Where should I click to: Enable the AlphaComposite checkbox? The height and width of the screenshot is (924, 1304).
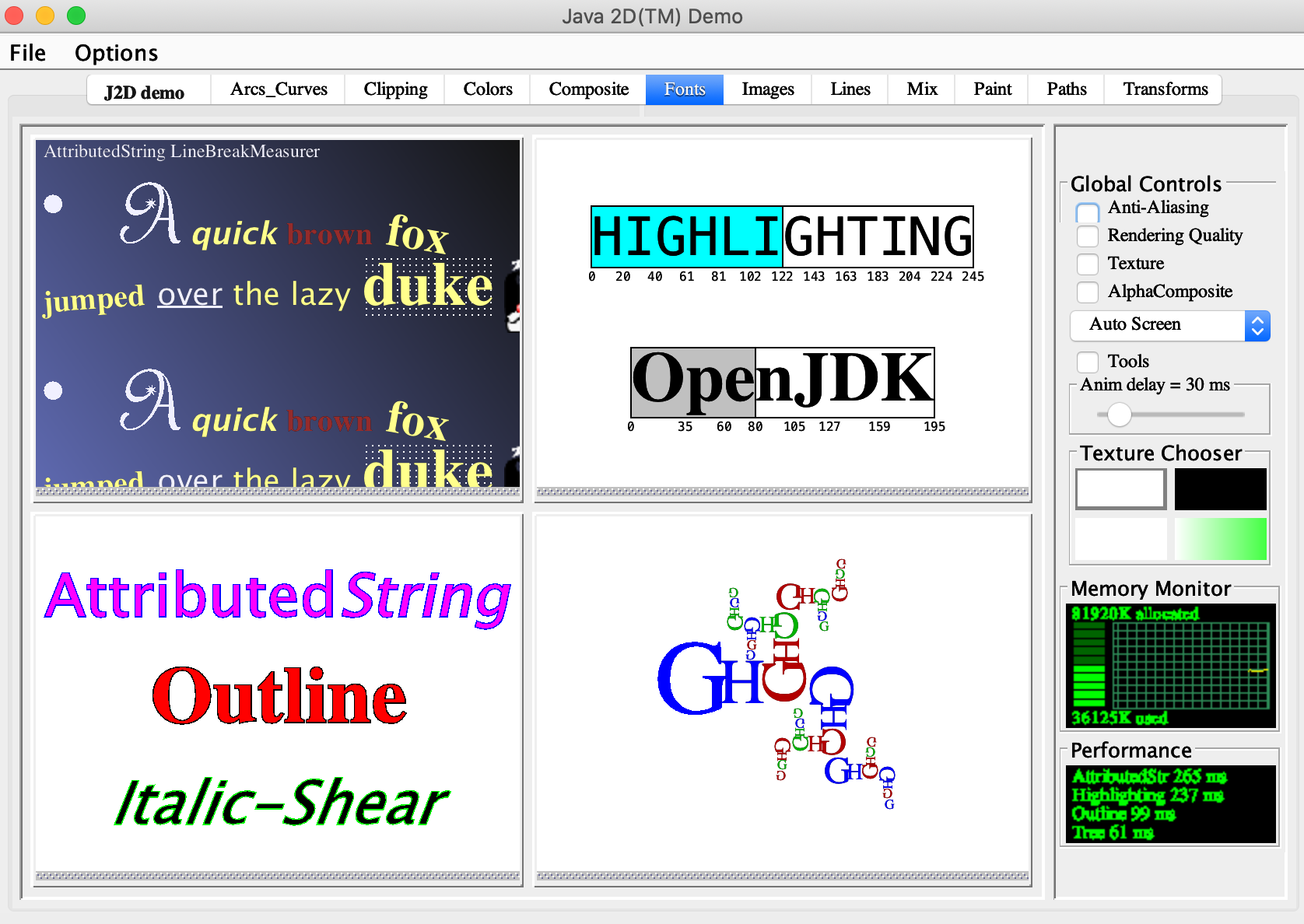(1087, 292)
